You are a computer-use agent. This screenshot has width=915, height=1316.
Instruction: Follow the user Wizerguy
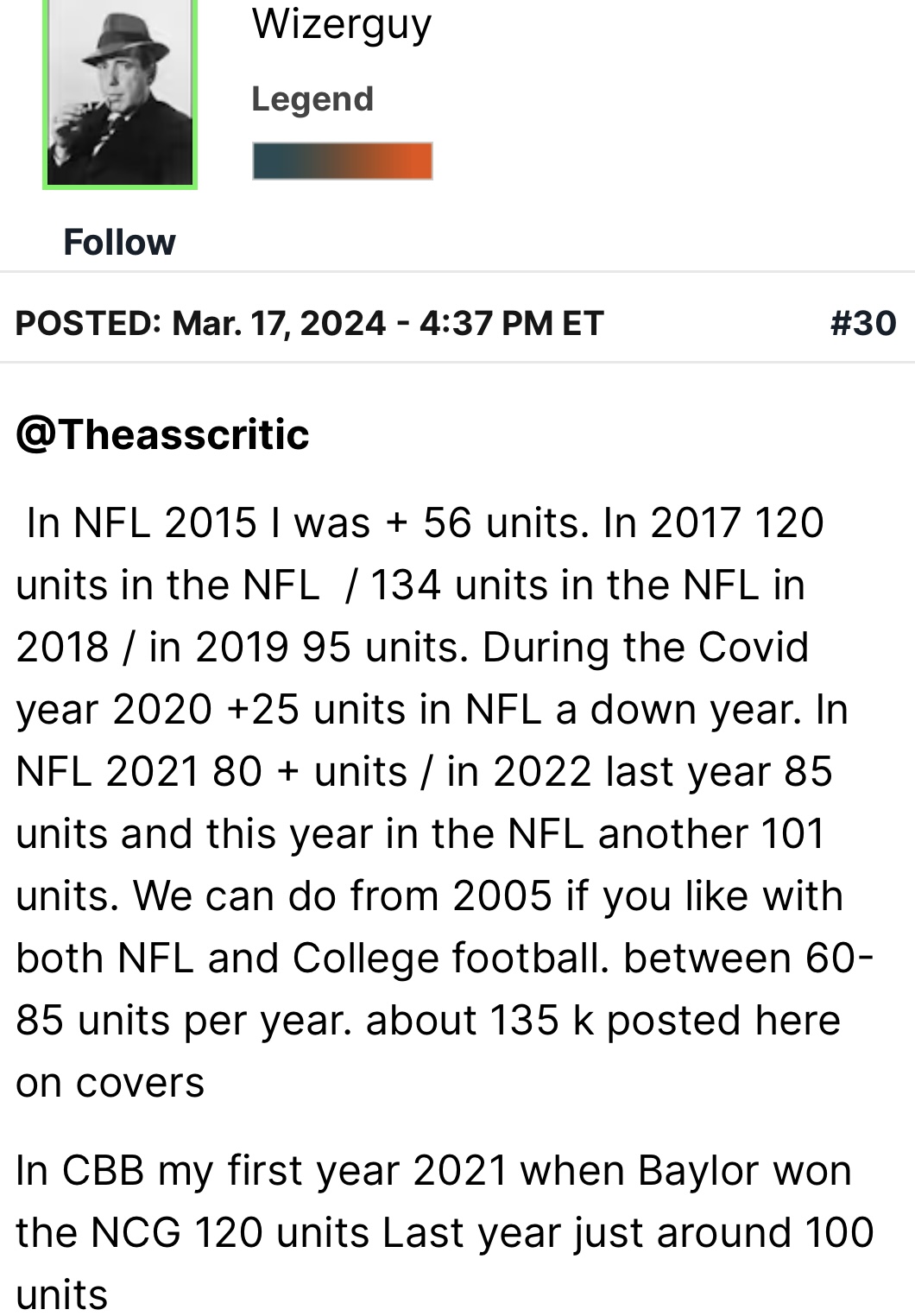[119, 242]
